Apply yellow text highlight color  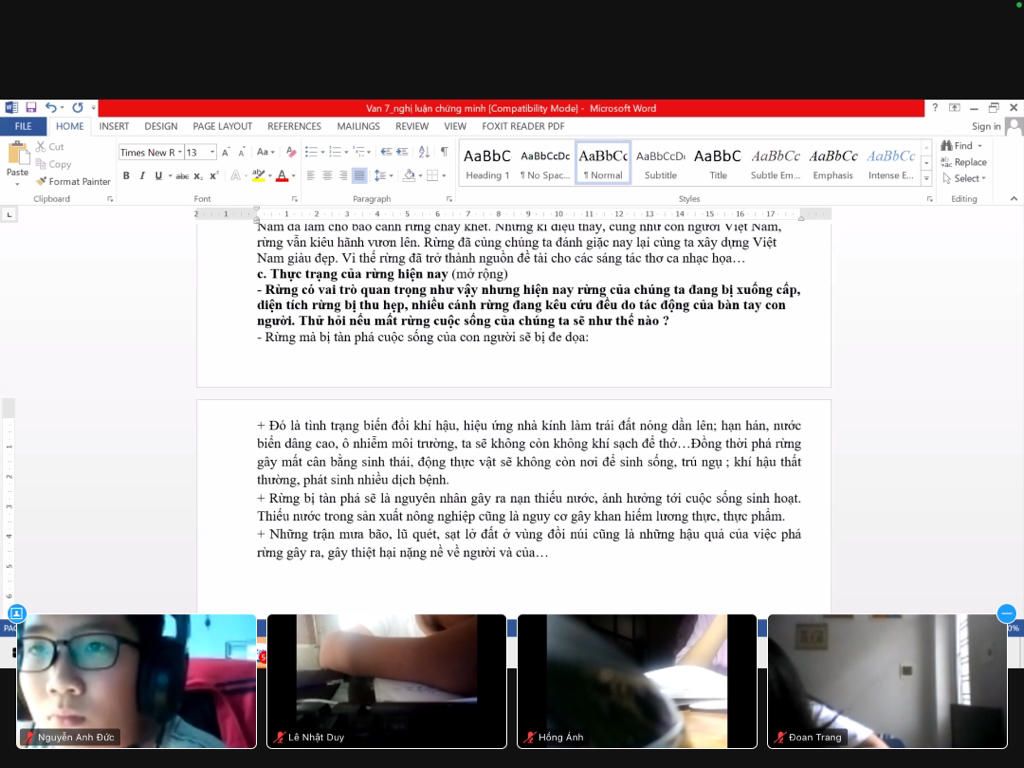[x=258, y=176]
